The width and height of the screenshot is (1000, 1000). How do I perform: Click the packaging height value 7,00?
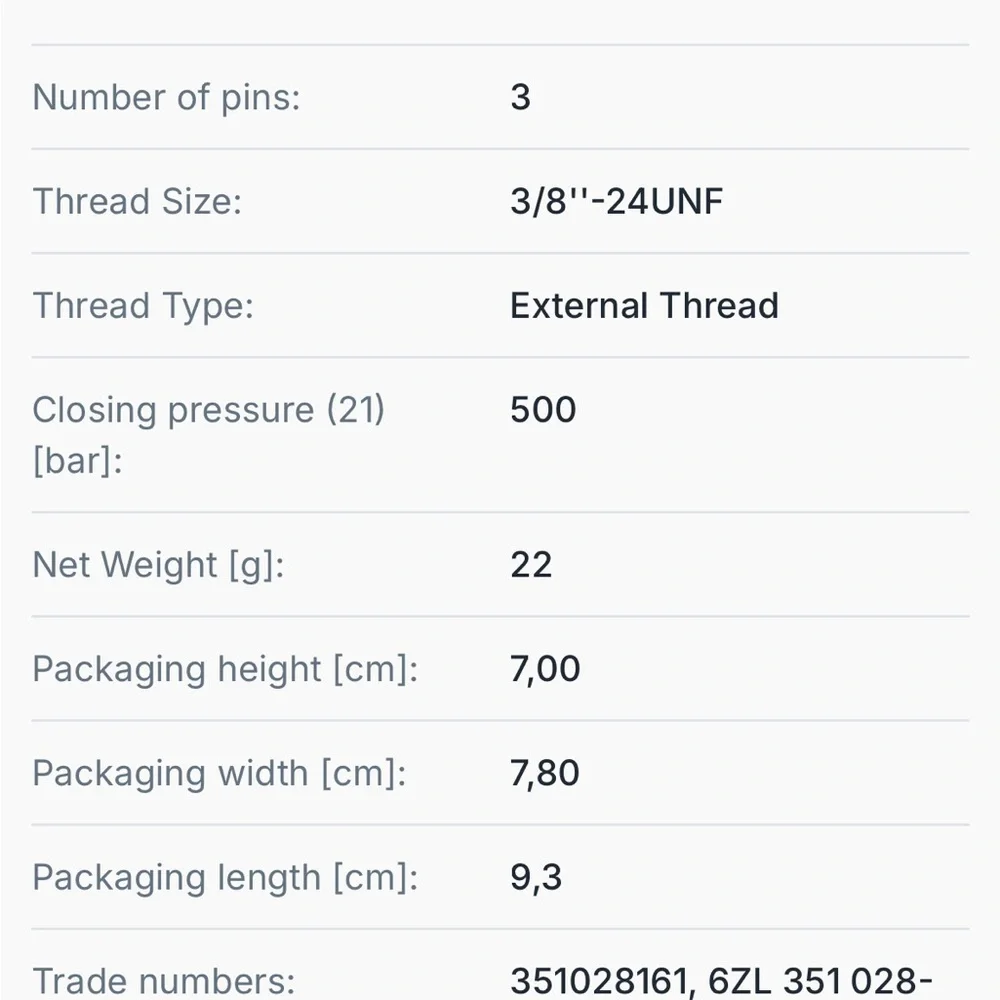(545, 669)
